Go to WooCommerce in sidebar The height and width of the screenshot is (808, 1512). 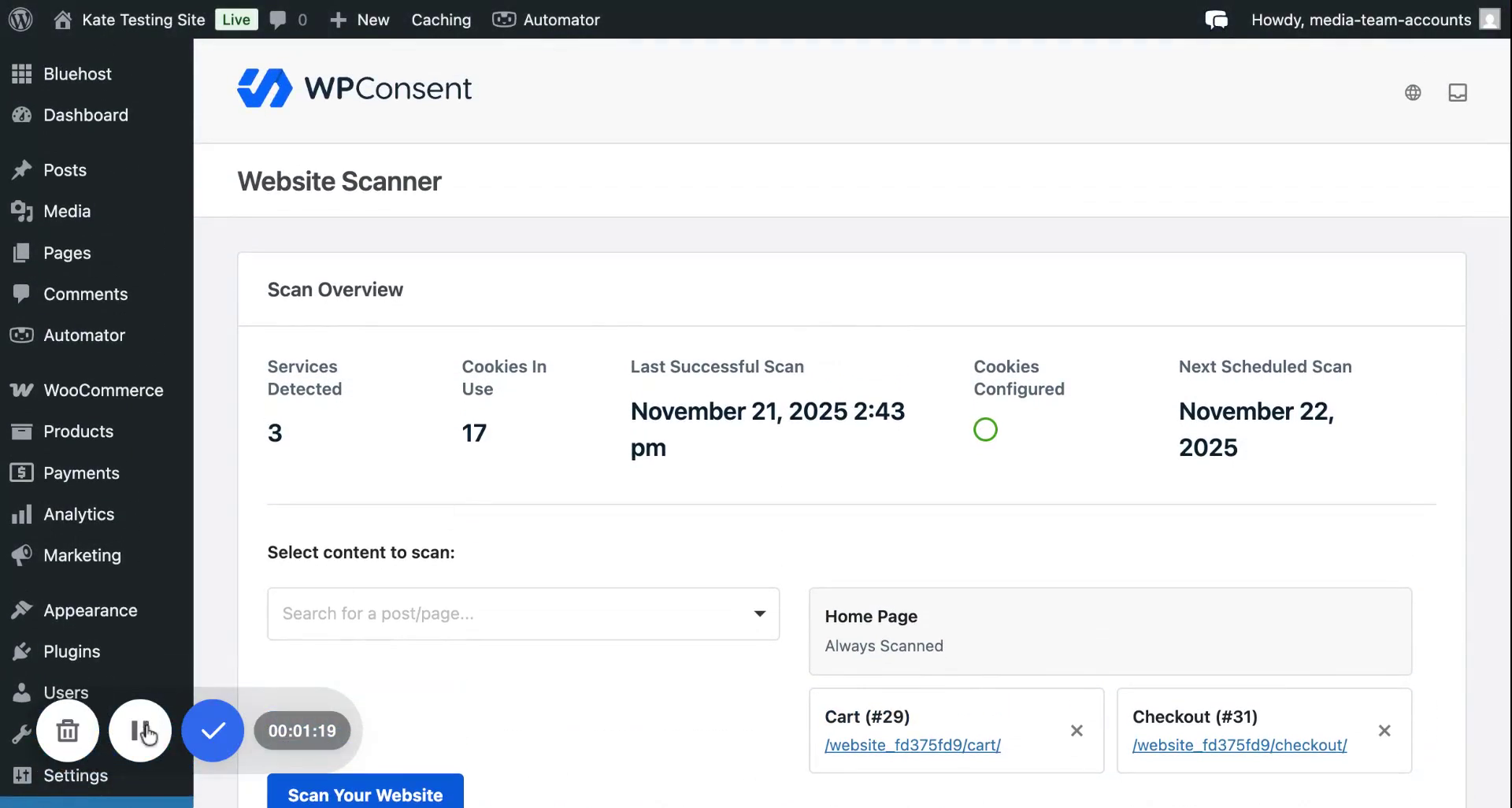[x=103, y=391]
